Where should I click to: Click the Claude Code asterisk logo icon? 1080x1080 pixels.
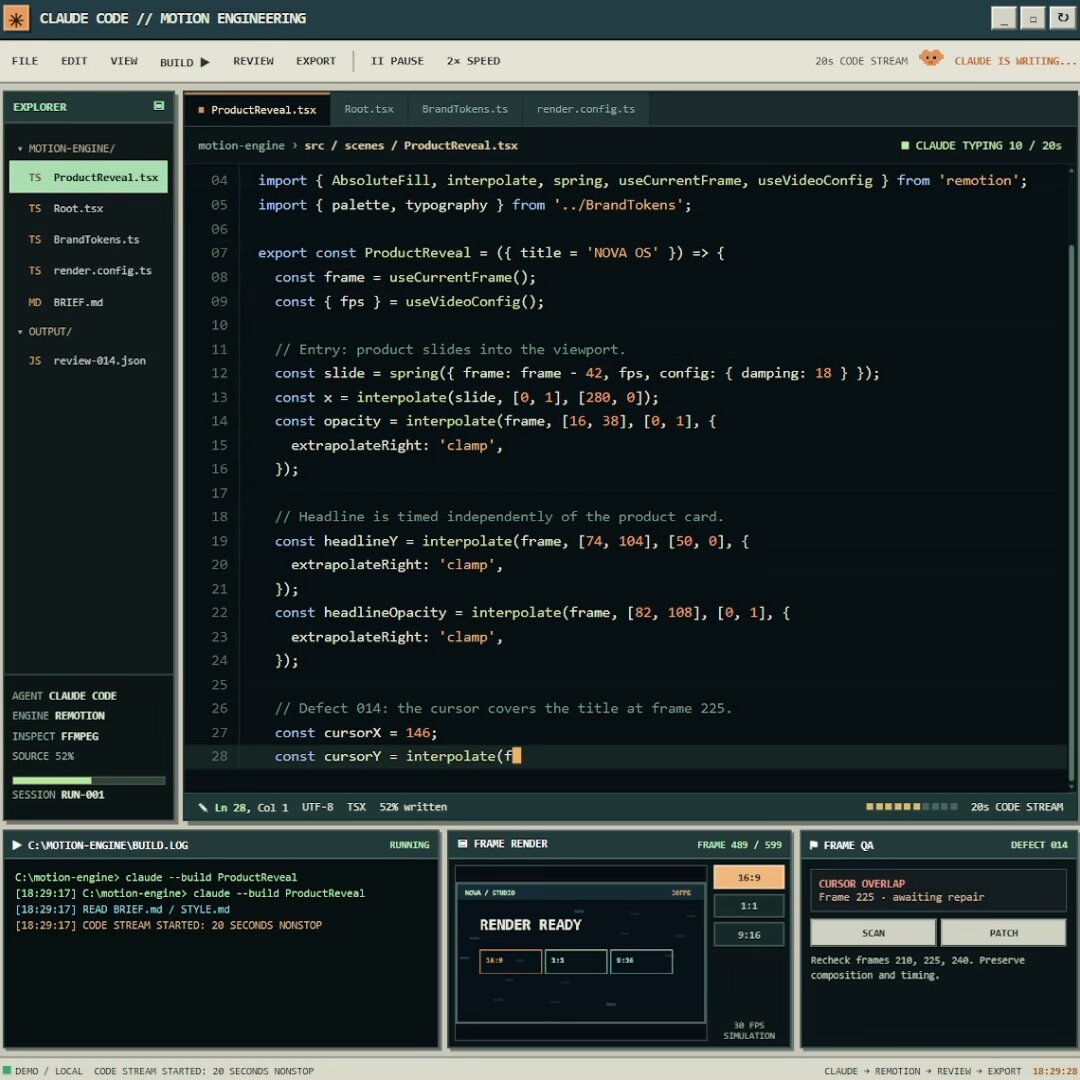point(16,19)
